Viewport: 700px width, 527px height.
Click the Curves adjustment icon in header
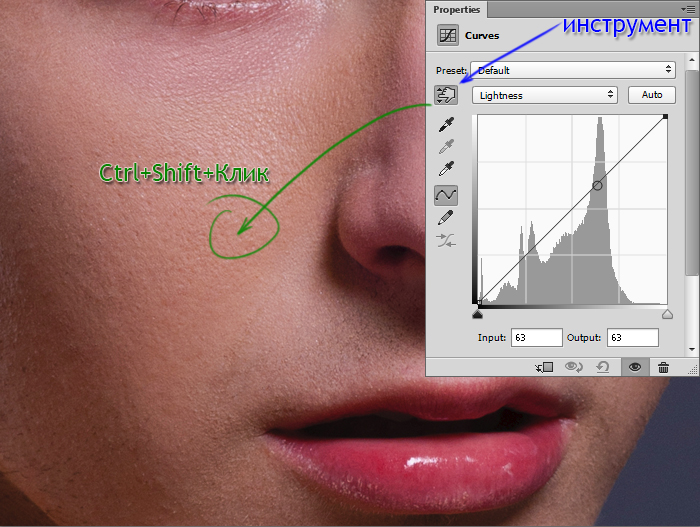click(x=448, y=35)
